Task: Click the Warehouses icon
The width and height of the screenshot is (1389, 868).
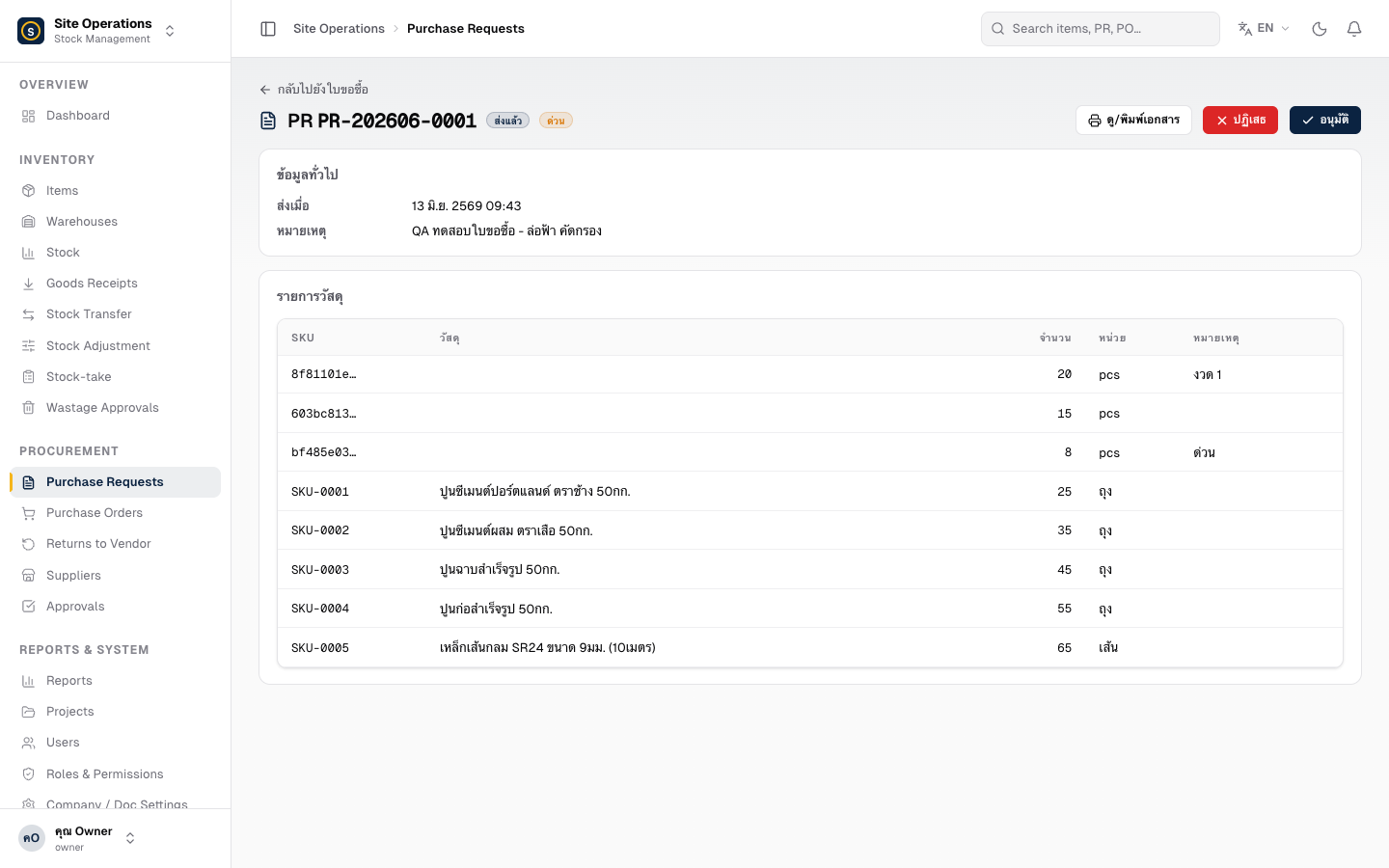Action: [29, 222]
